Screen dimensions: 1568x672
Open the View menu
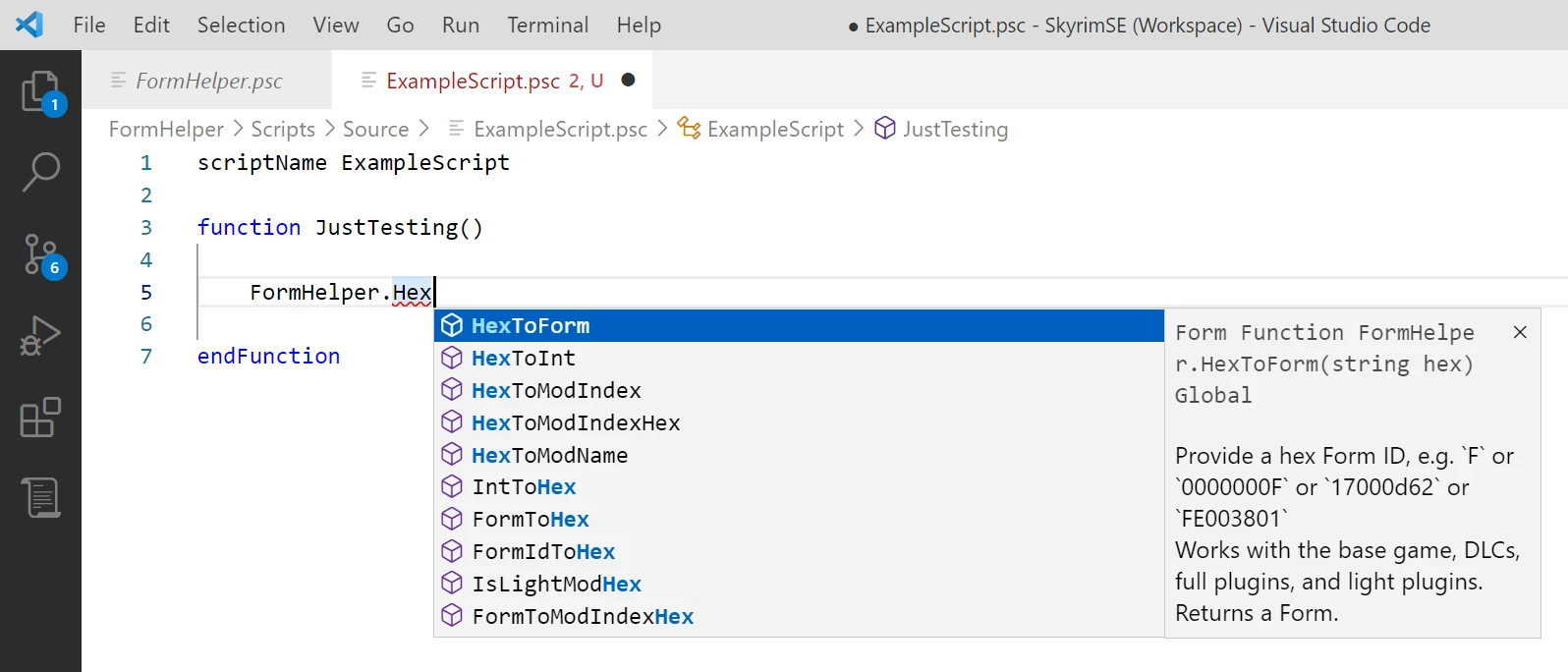coord(336,26)
